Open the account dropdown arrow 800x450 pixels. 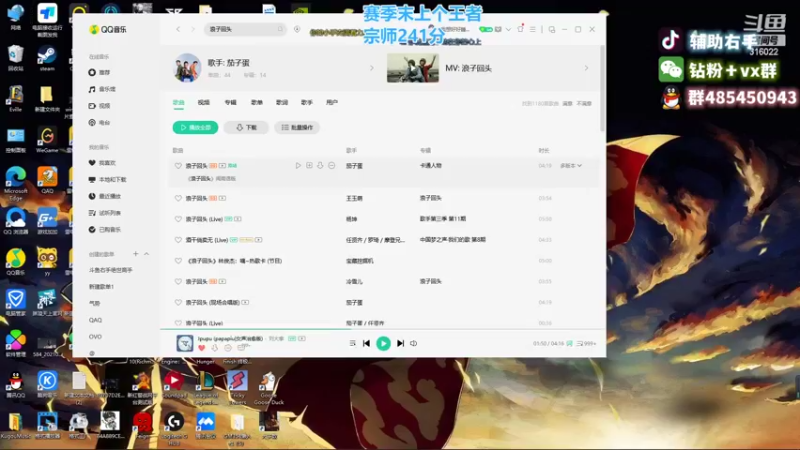[x=508, y=29]
